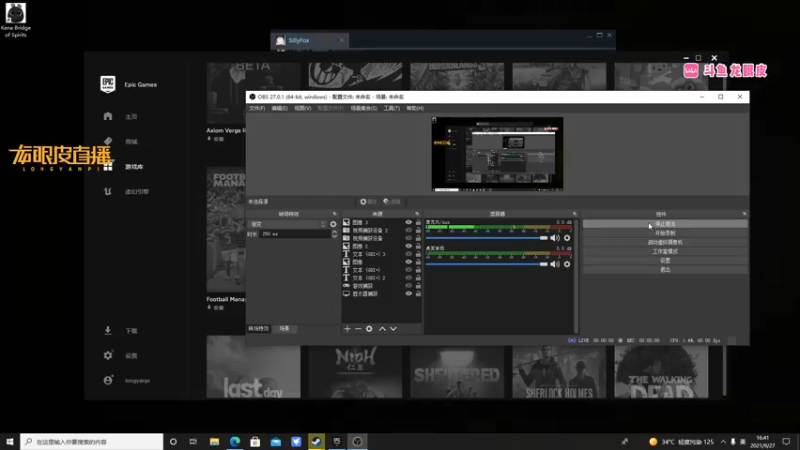Switch to the 场景 tab

(x=284, y=329)
